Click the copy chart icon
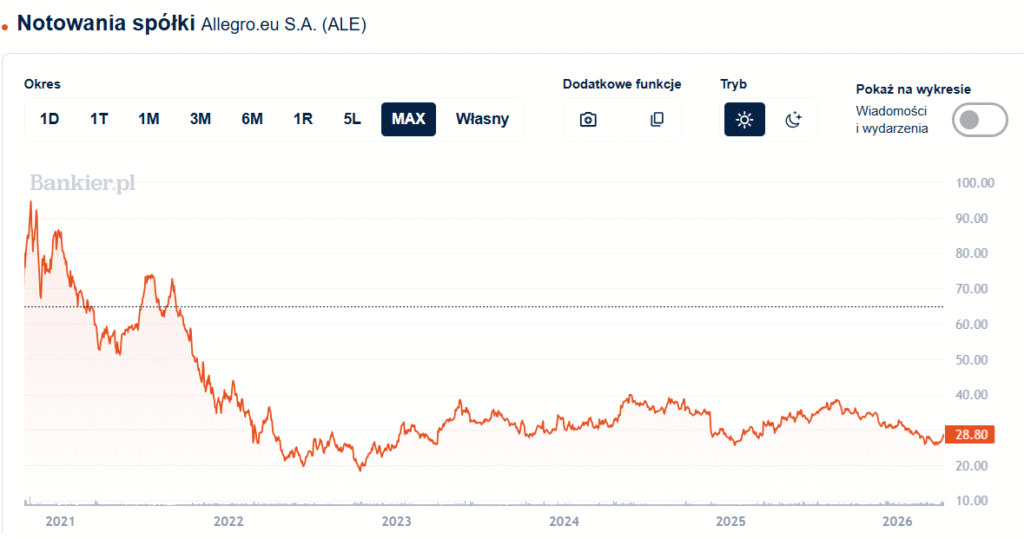 pyautogui.click(x=657, y=119)
